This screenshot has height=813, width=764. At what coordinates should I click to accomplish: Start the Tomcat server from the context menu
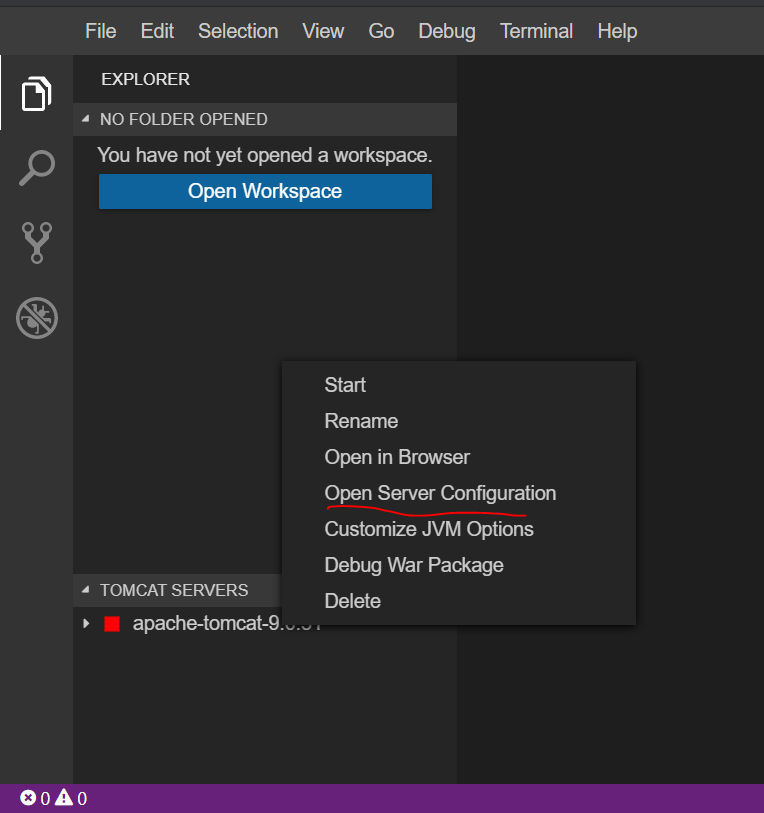pos(345,385)
